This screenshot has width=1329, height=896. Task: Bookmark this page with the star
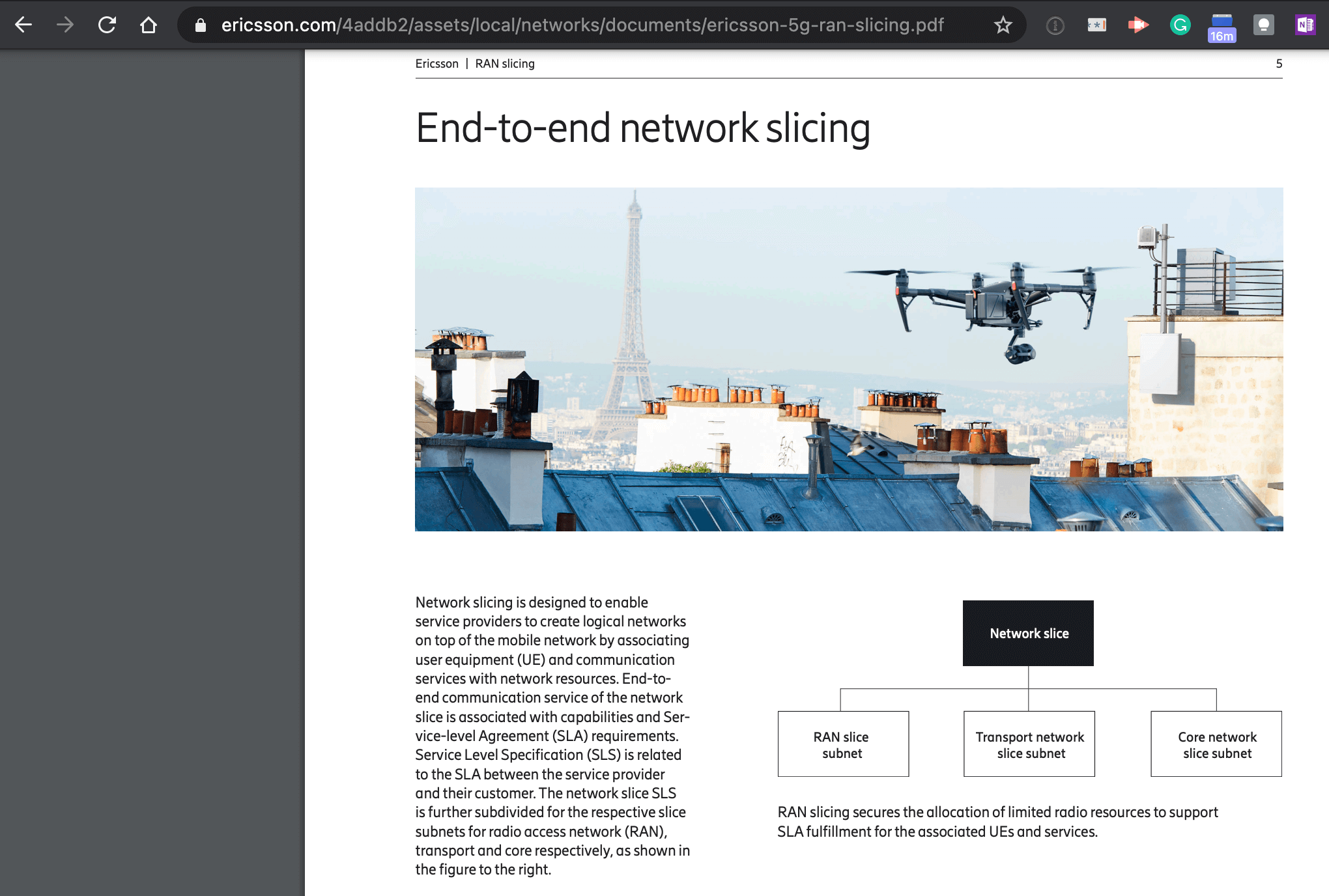click(1003, 25)
